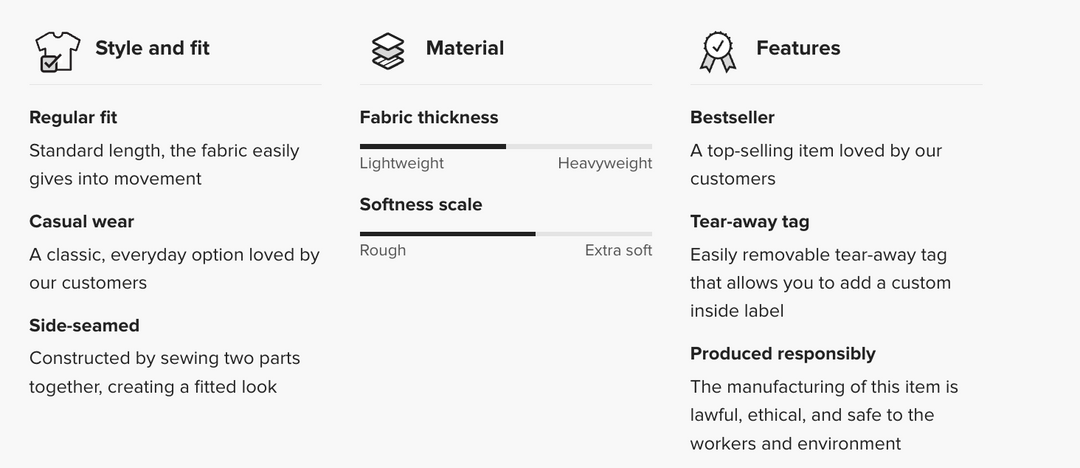This screenshot has width=1080, height=468.
Task: Click the award ribbon Features icon
Action: 717,50
